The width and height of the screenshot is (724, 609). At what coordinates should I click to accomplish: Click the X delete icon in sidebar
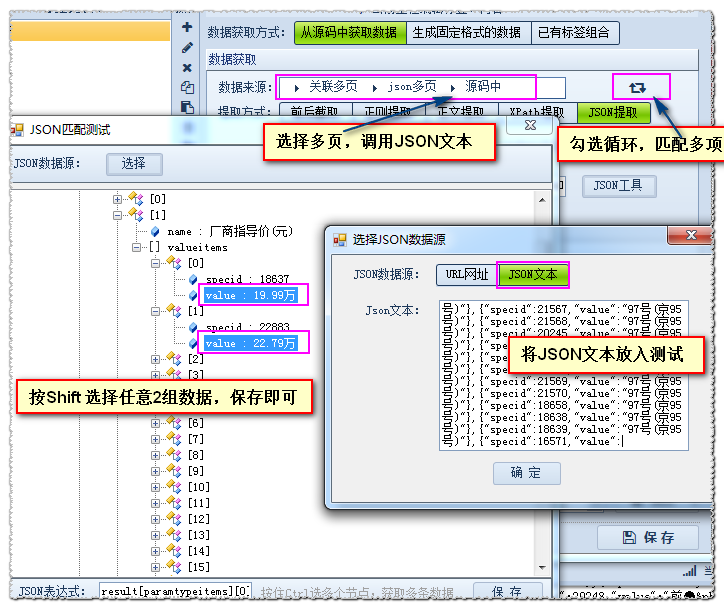[187, 67]
